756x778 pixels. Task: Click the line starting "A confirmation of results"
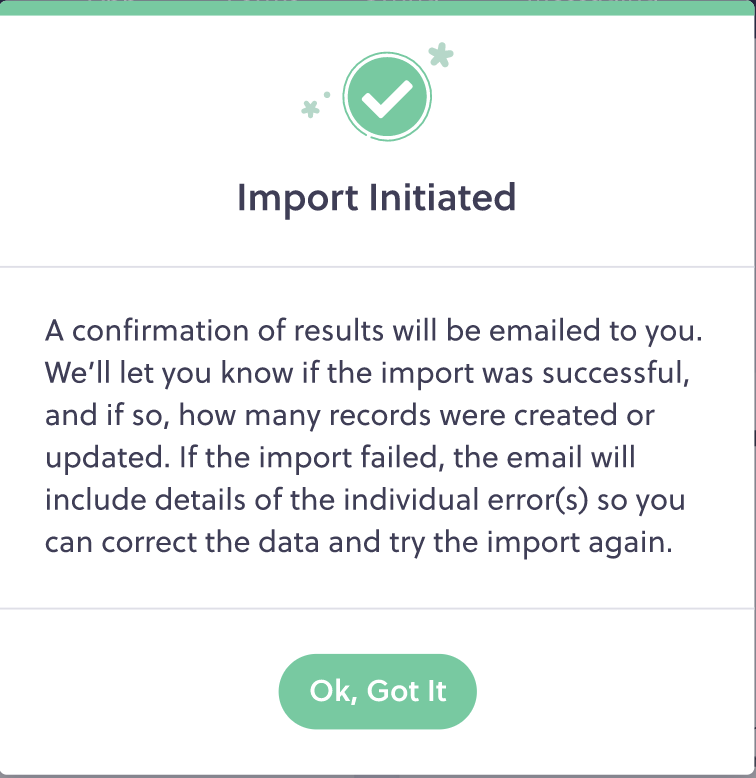[374, 331]
